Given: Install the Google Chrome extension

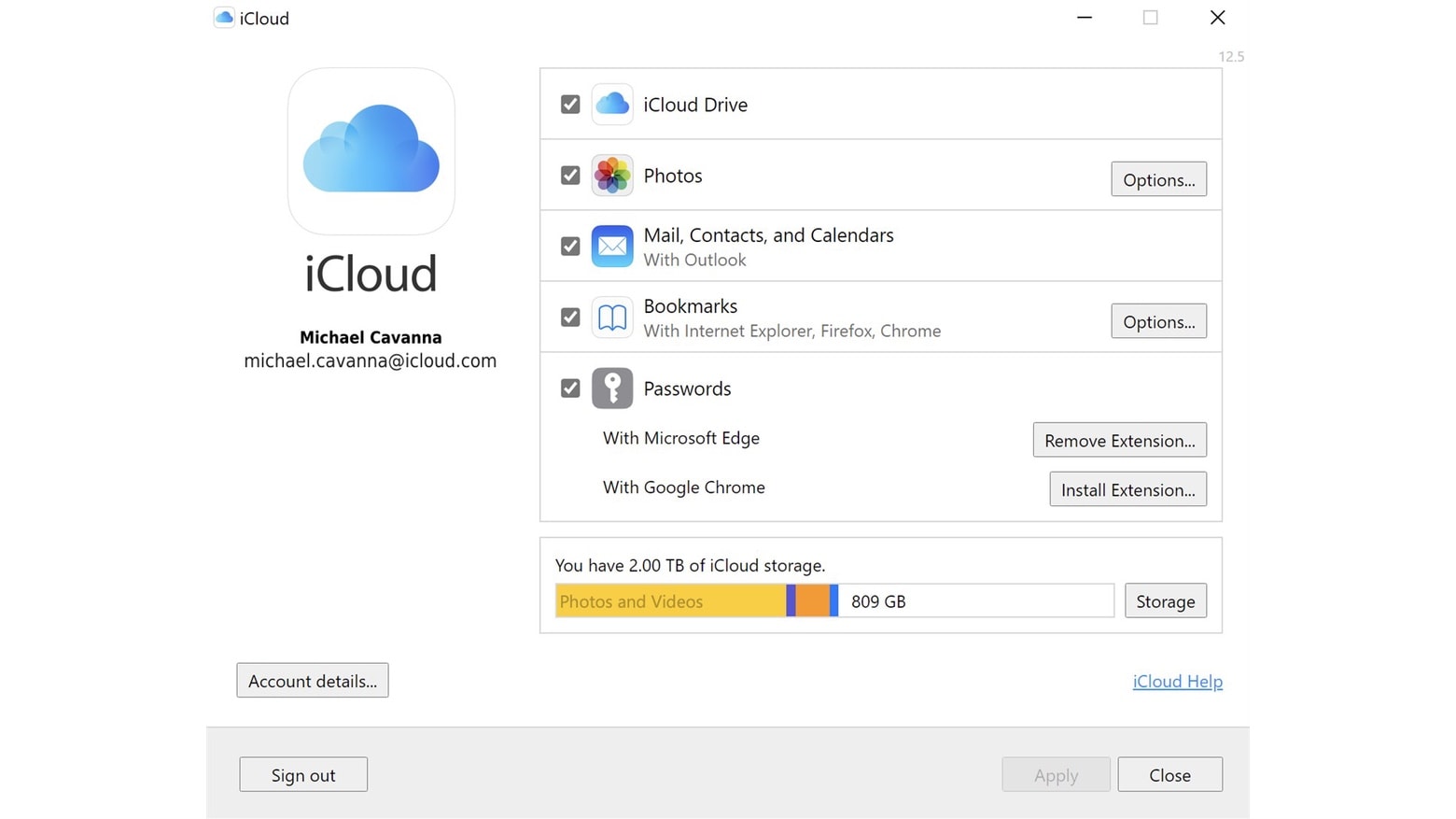Looking at the screenshot, I should pyautogui.click(x=1127, y=489).
